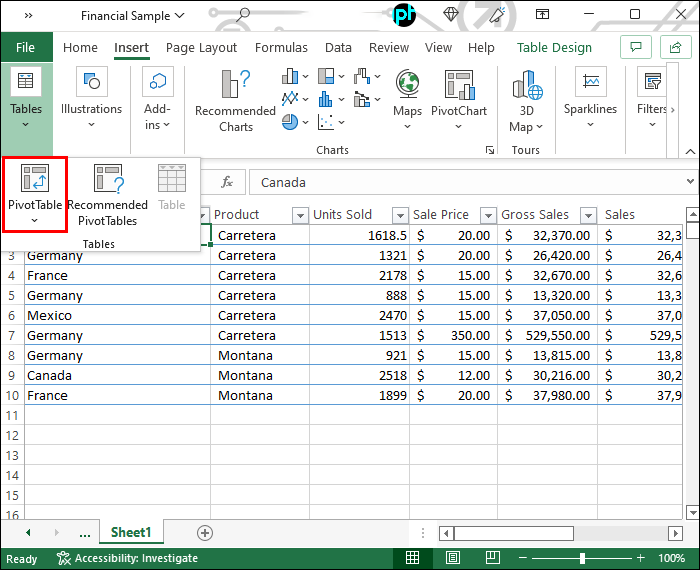
Task: Switch to Normal view in status bar
Action: point(413,558)
